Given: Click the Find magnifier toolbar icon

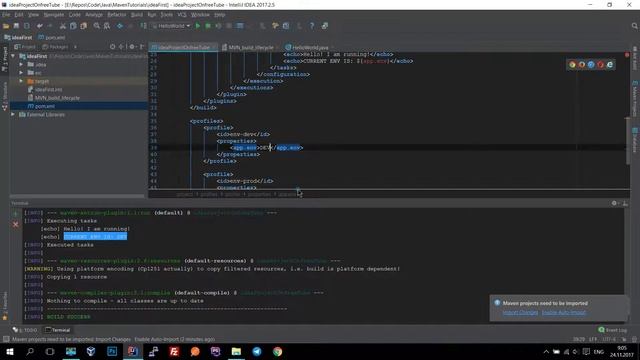Looking at the screenshot, I should click(97, 26).
